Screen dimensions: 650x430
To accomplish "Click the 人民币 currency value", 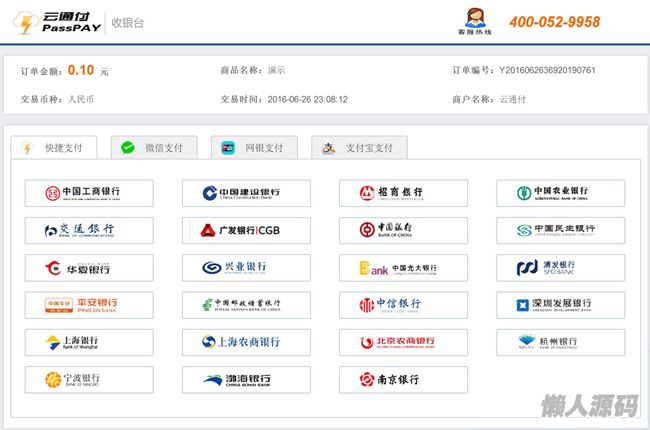I will 81,100.
